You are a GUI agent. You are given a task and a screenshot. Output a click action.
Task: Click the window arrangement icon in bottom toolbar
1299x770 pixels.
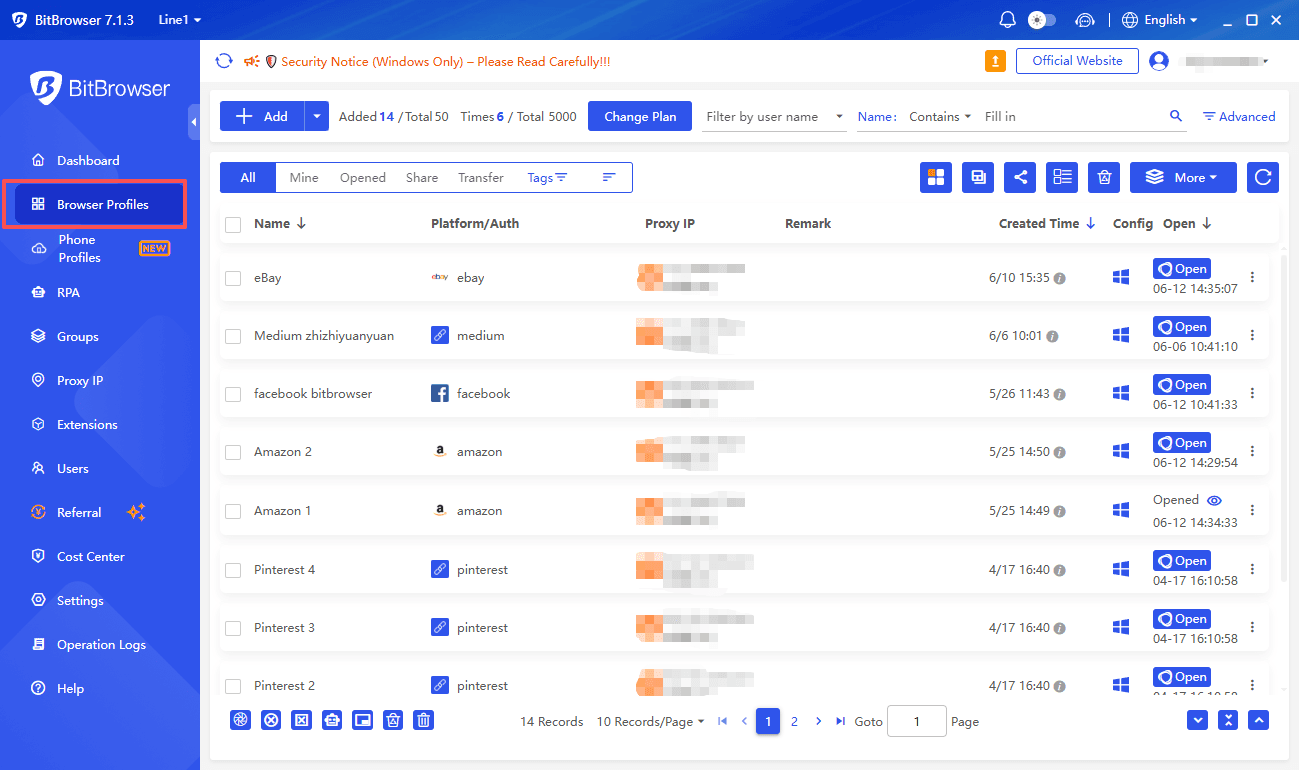[x=362, y=720]
